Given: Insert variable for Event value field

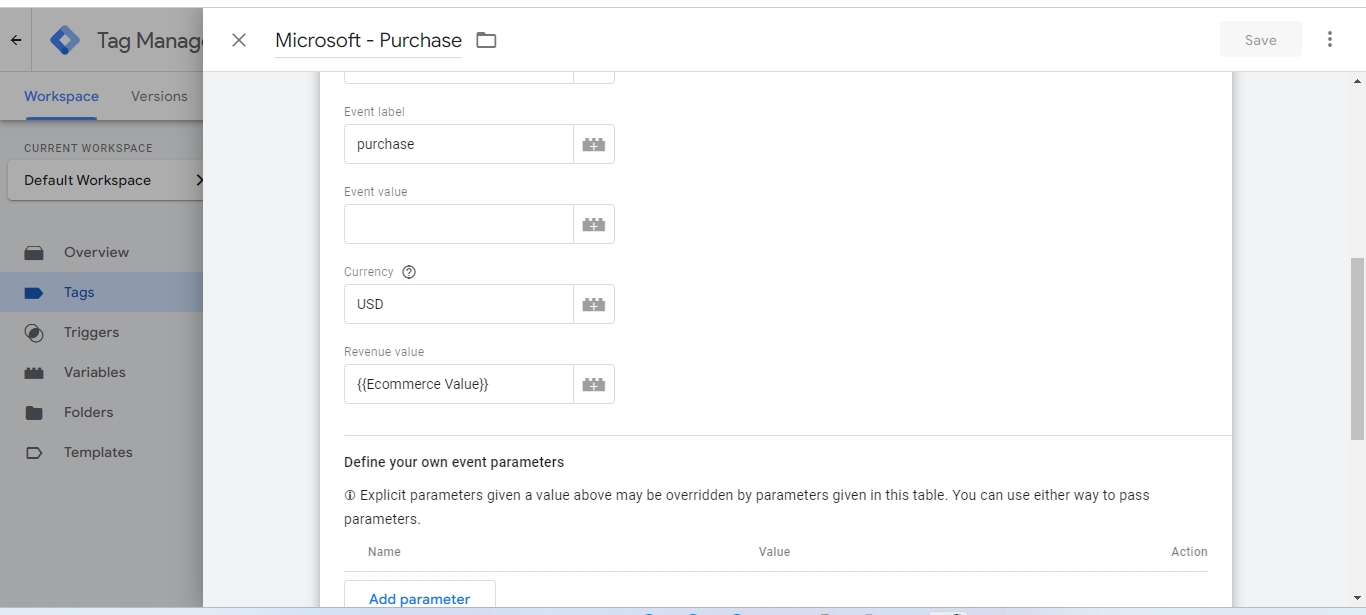Looking at the screenshot, I should 594,224.
